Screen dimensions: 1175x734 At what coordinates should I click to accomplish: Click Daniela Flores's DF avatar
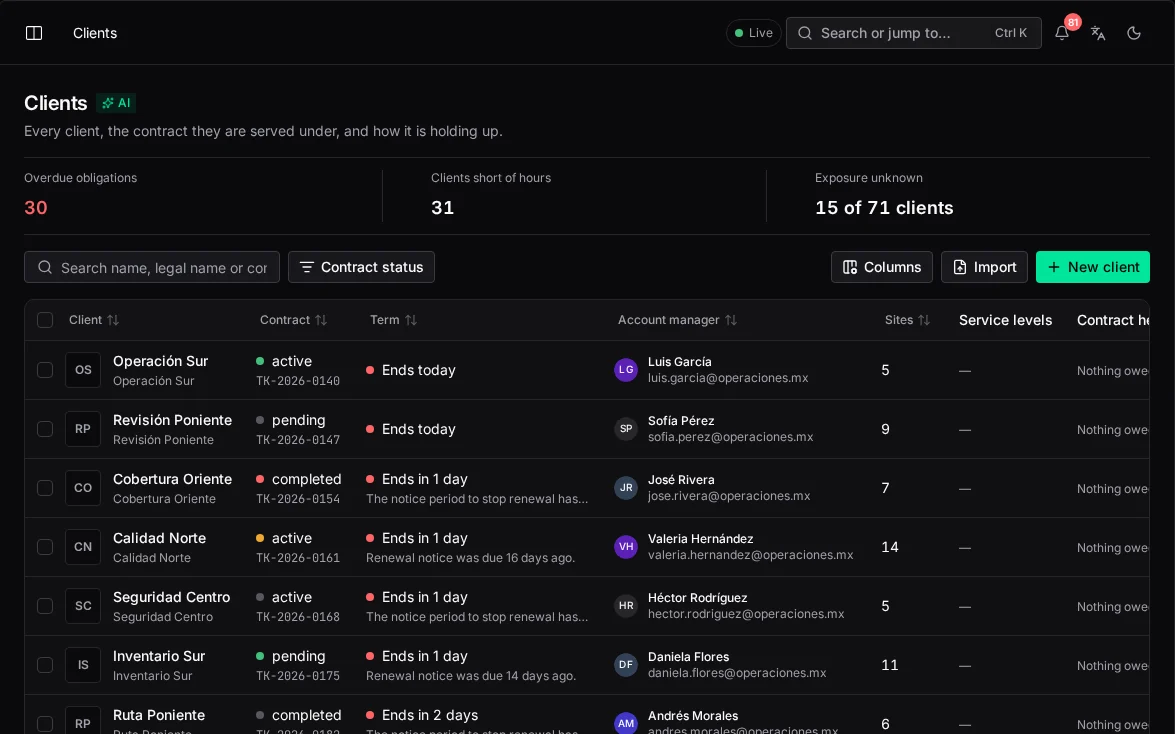coord(626,665)
